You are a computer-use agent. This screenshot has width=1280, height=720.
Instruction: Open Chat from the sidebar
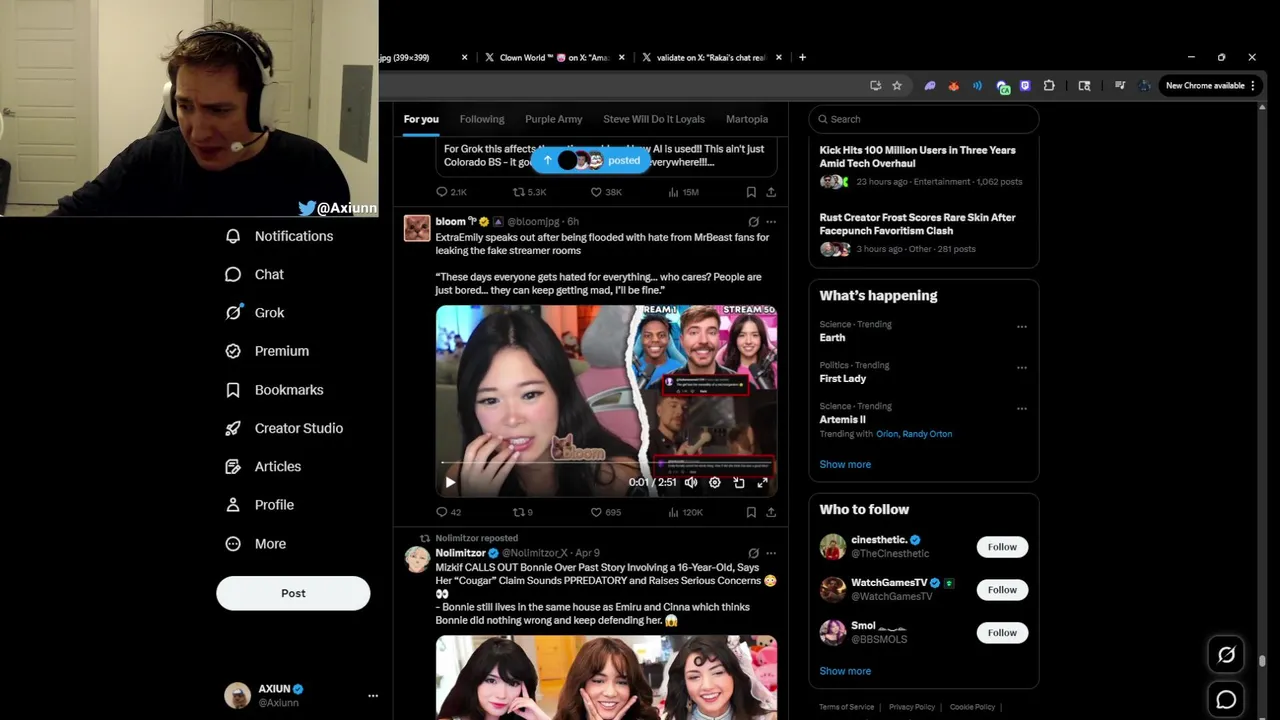[255, 274]
